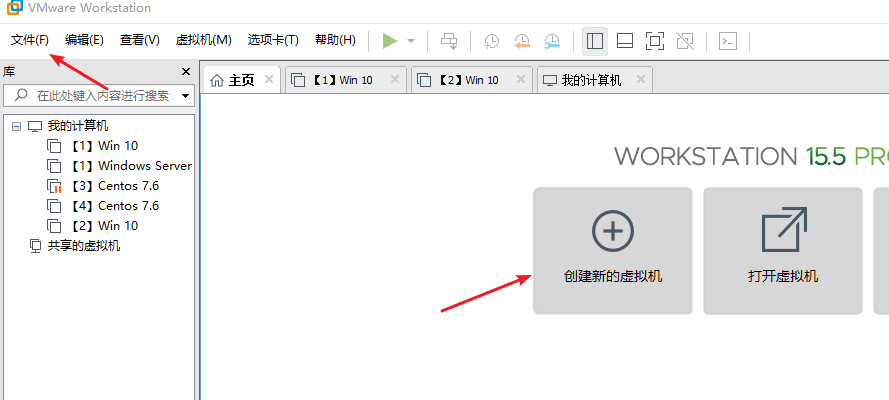This screenshot has width=889, height=400.
Task: Select 【2】Win 10 in the library tree
Action: [104, 225]
